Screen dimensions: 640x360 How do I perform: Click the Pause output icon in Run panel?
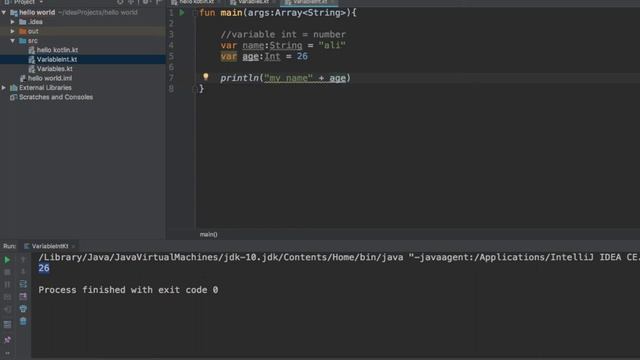[x=7, y=284]
